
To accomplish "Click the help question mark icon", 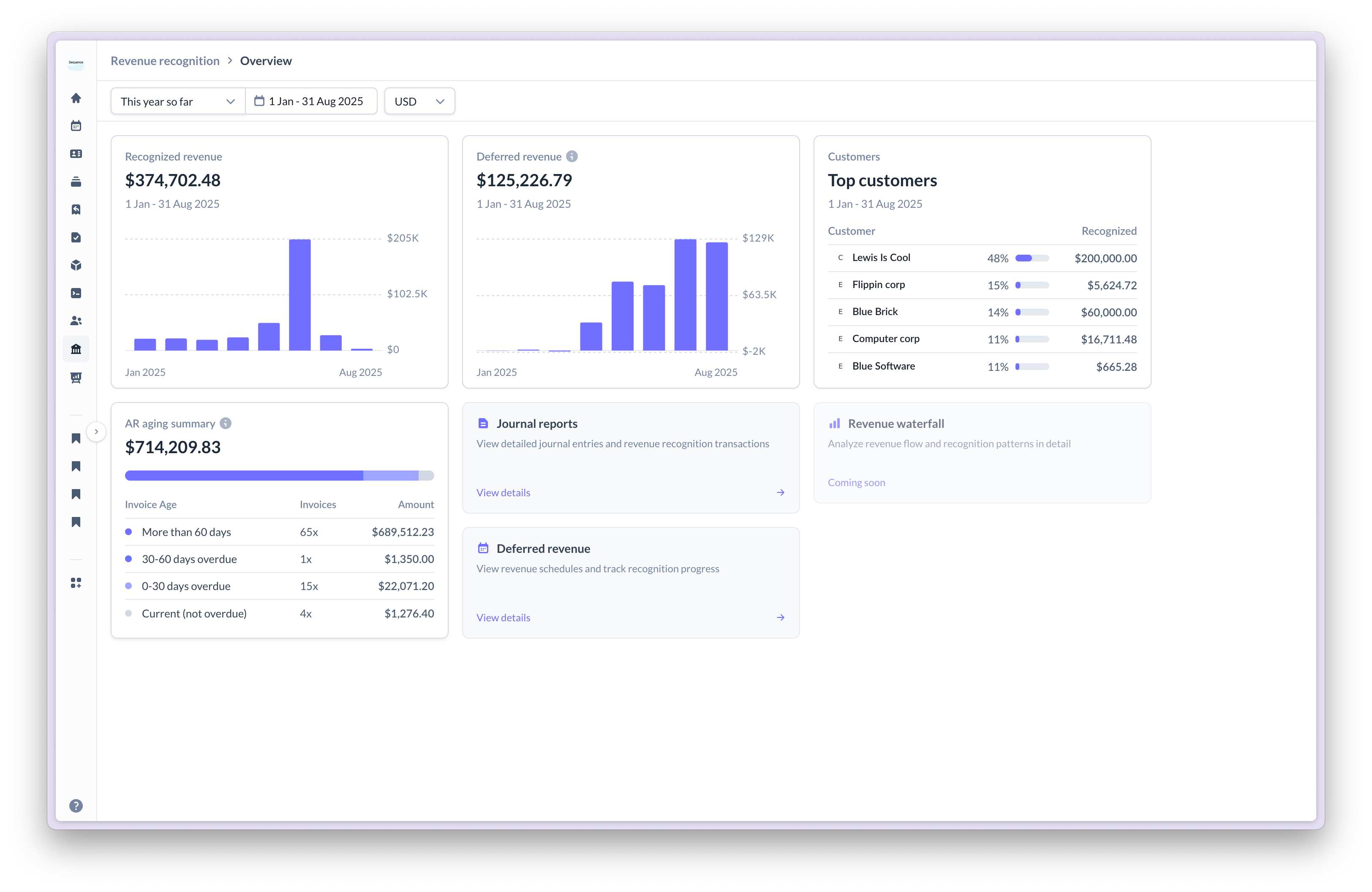I will coord(76,805).
